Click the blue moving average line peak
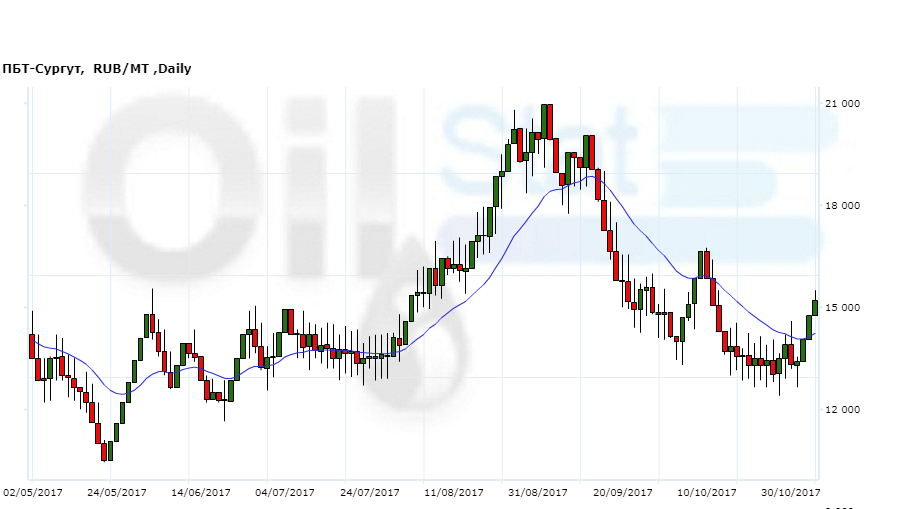Screen dimensions: 909x509 tap(583, 179)
